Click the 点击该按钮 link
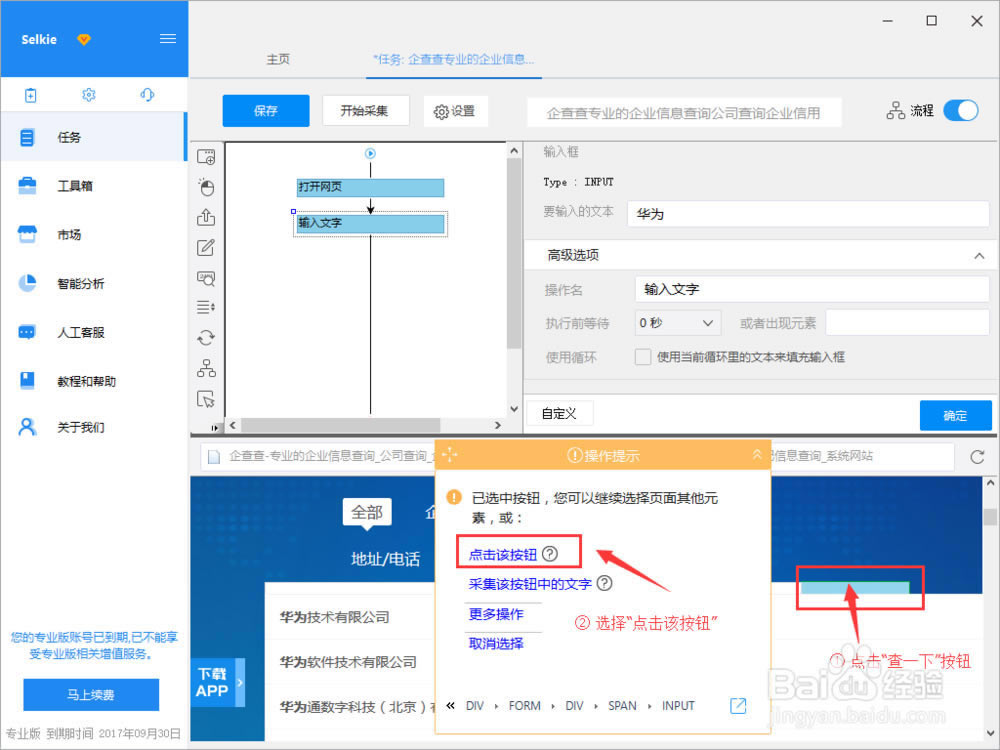Screen dimensions: 1000x750 (503, 554)
